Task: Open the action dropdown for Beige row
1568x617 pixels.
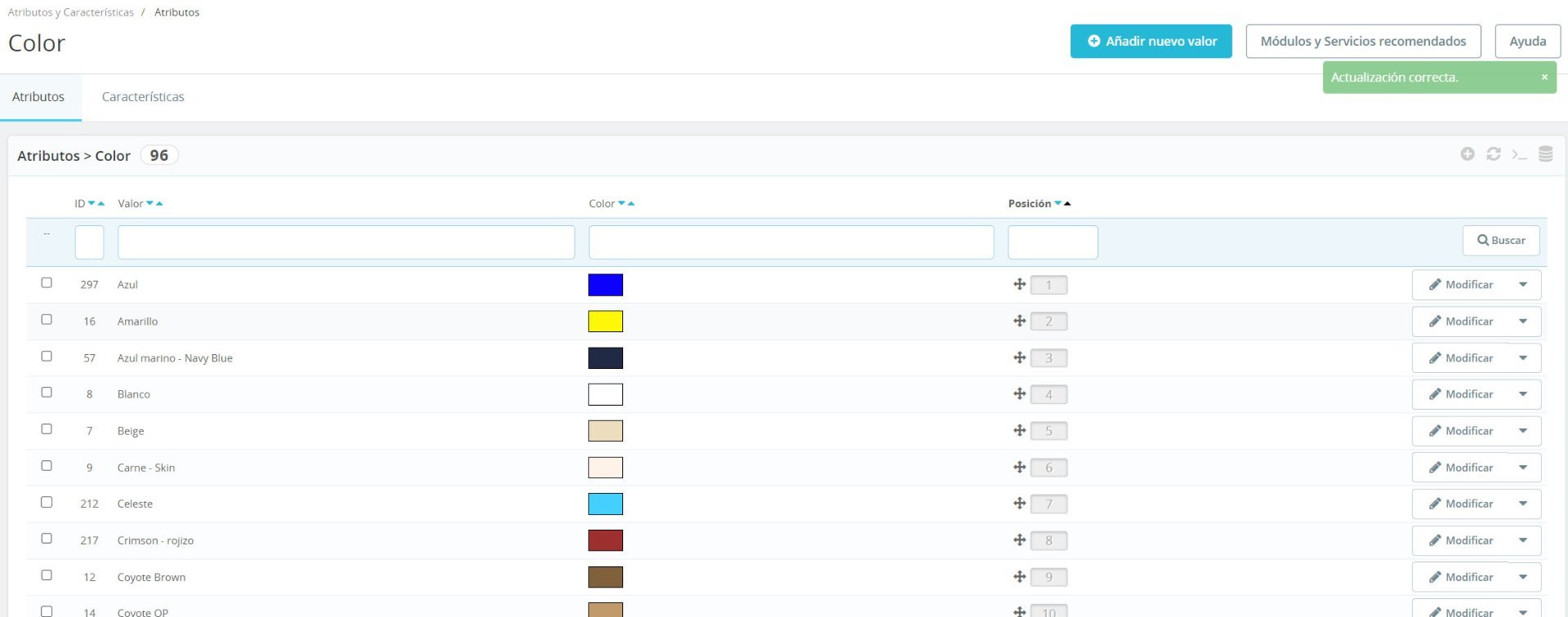Action: (1523, 431)
